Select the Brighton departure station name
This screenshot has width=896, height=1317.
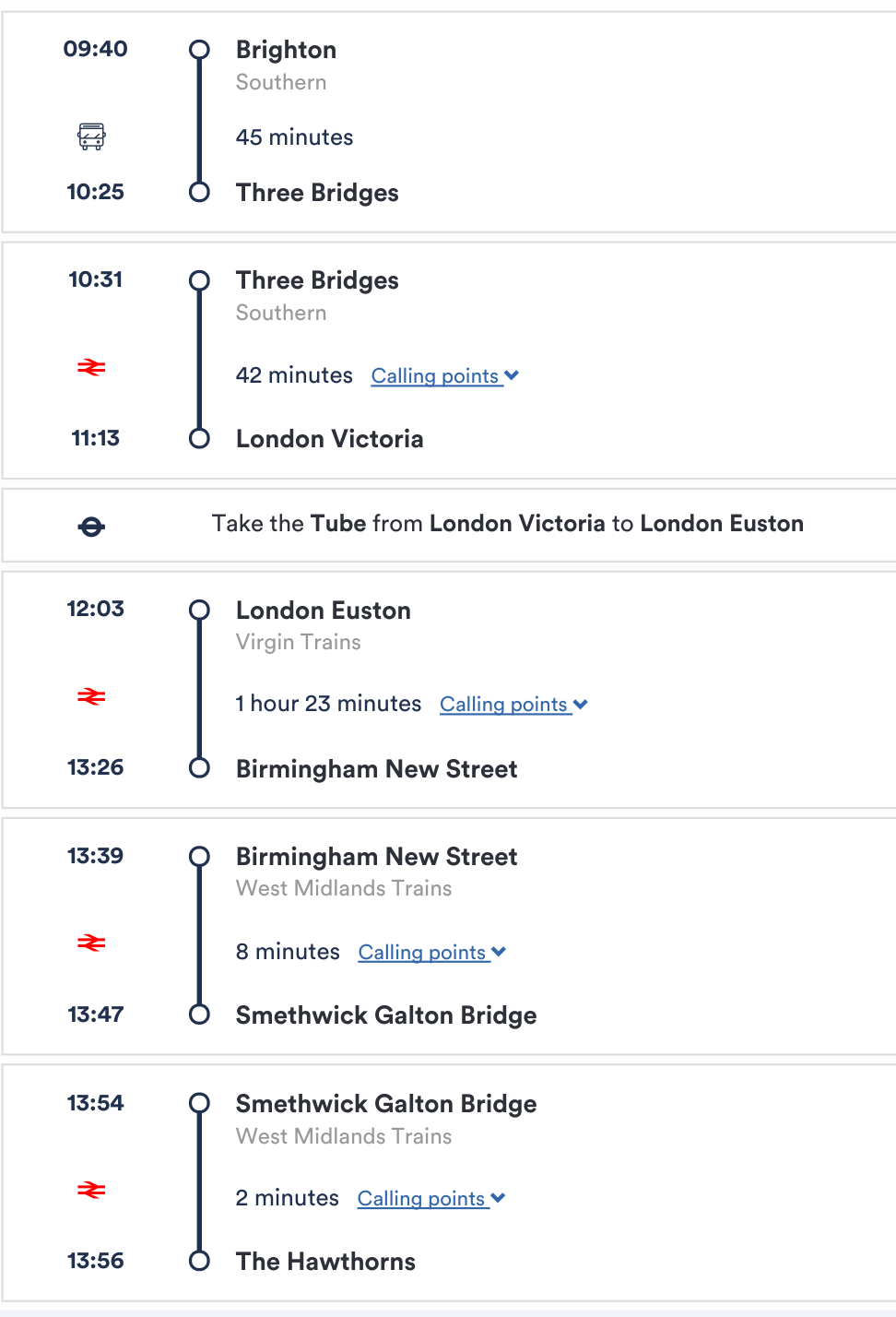click(x=286, y=50)
